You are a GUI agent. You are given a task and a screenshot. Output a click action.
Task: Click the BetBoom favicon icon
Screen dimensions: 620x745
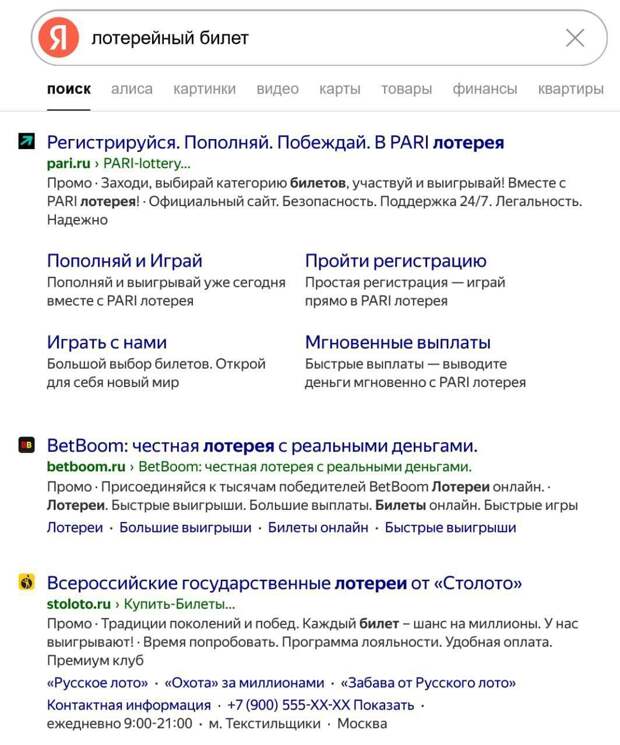[27, 445]
